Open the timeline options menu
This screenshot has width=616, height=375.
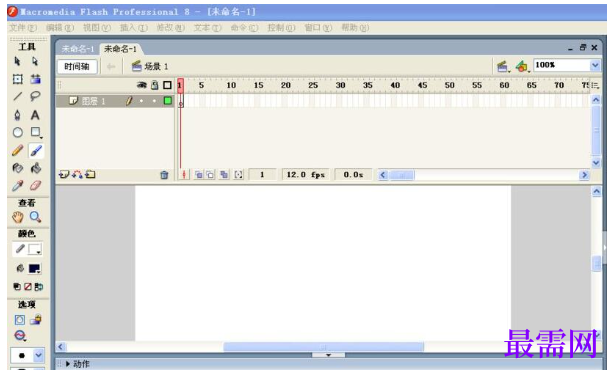click(x=595, y=85)
